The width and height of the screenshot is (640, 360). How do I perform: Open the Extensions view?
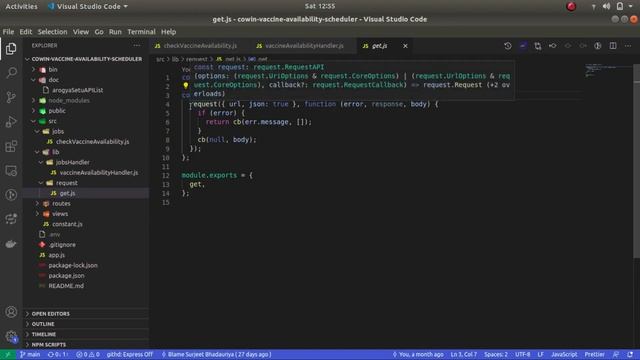pos(11,146)
